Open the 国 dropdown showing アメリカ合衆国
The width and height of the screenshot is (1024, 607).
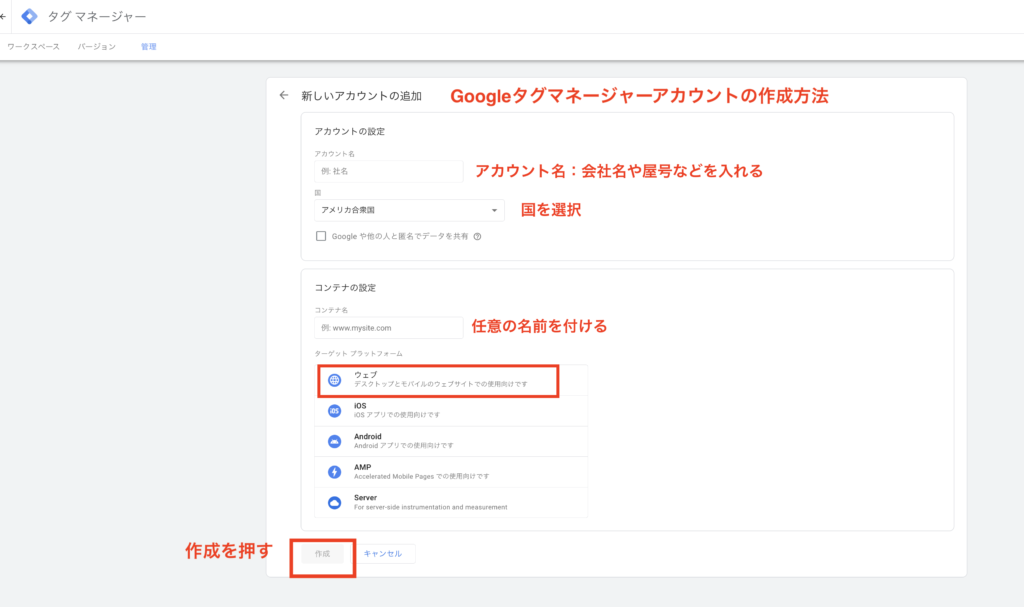coord(409,210)
